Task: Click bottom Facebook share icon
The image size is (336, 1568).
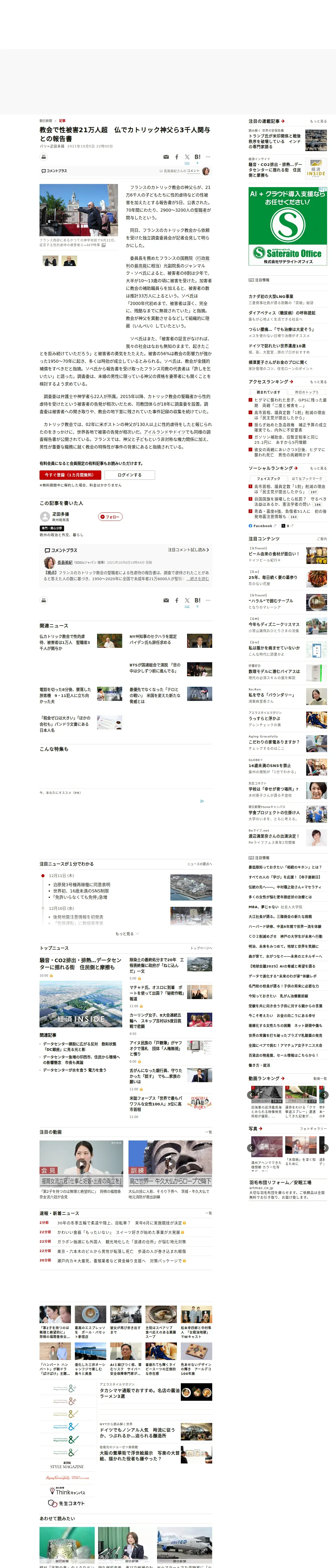Action: [177, 600]
